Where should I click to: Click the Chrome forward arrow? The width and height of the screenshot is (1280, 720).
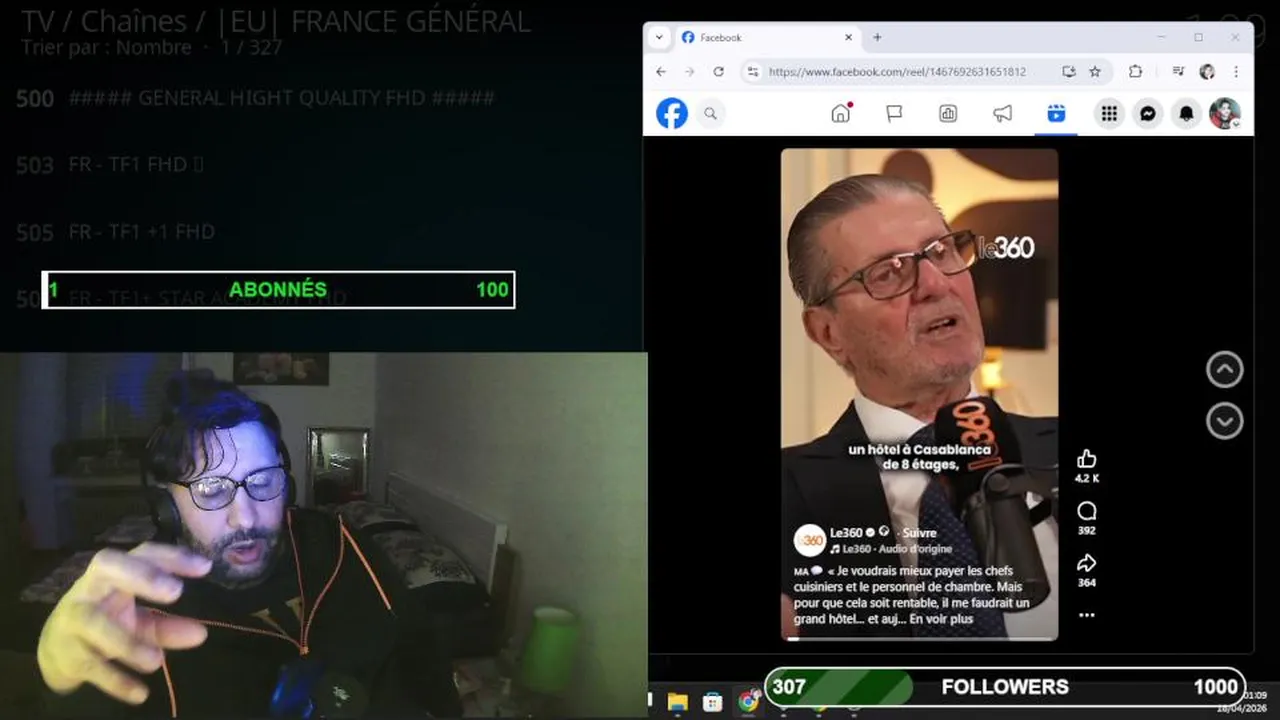coord(689,72)
